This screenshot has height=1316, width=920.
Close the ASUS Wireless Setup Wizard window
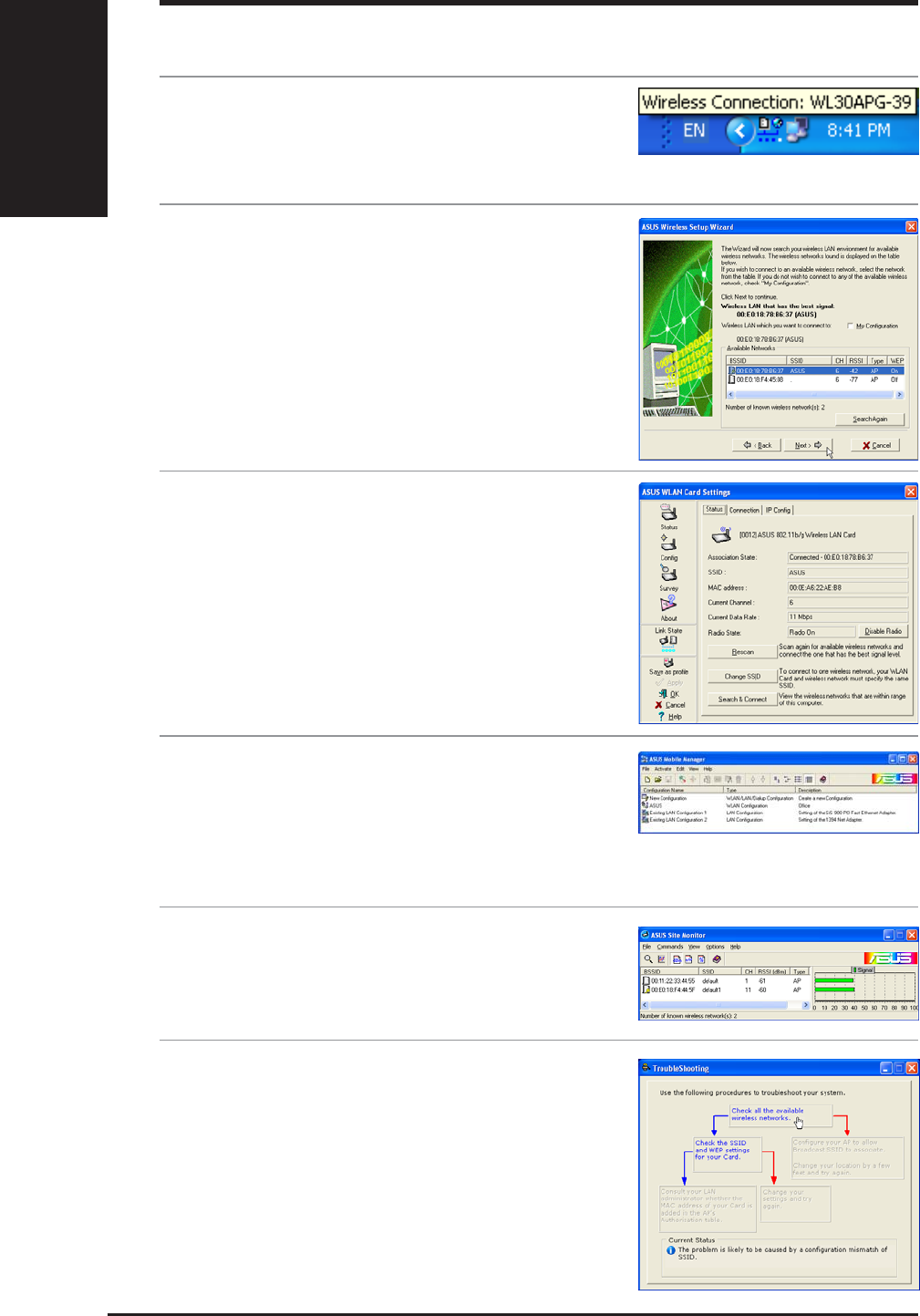[x=911, y=226]
